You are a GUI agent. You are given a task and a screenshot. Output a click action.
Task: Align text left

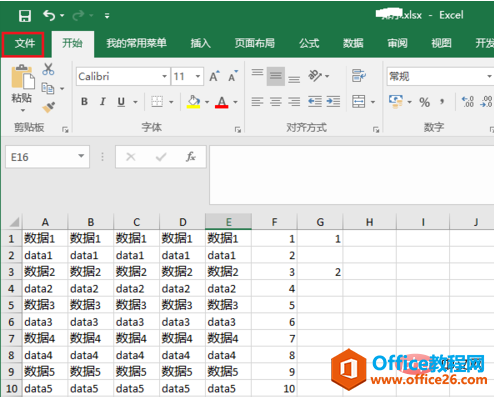point(257,101)
